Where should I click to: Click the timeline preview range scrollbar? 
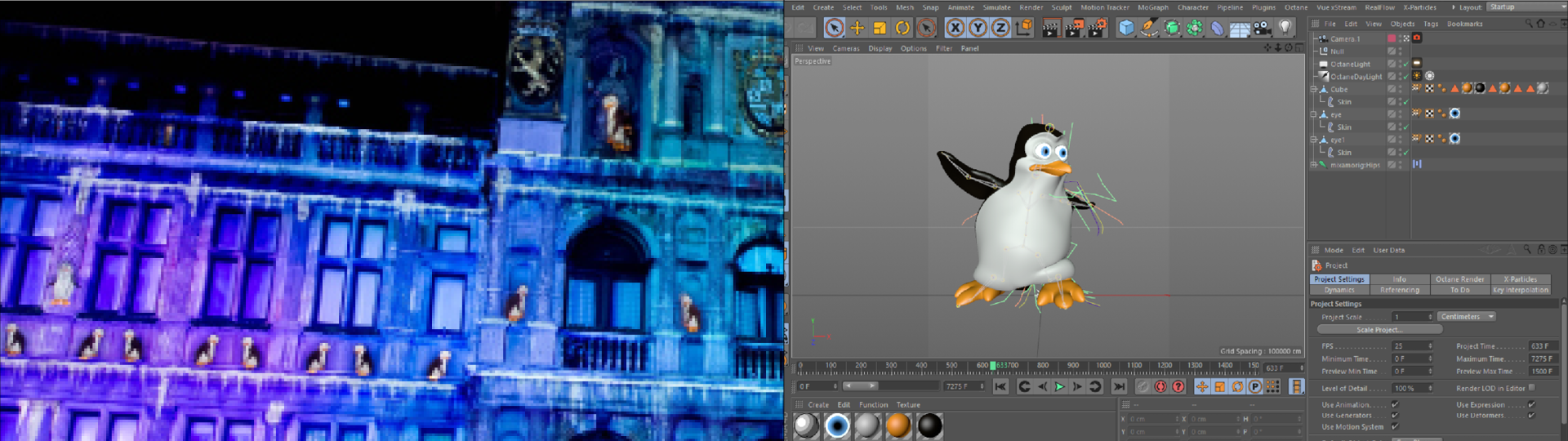tap(860, 386)
